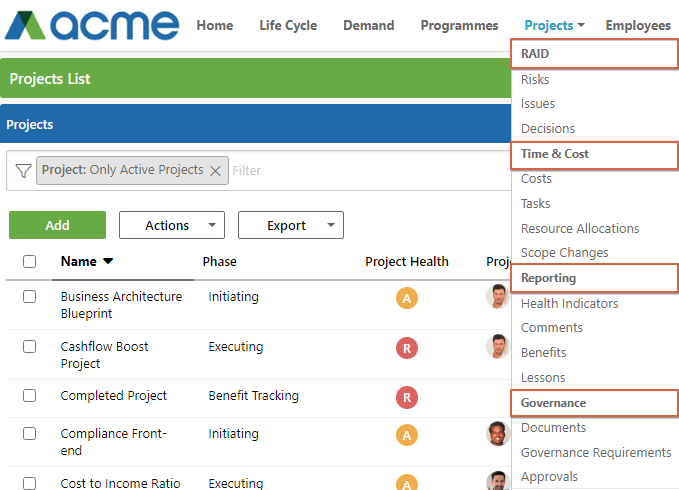Click the green Add button
Viewport: 679px width, 490px height.
tap(57, 225)
